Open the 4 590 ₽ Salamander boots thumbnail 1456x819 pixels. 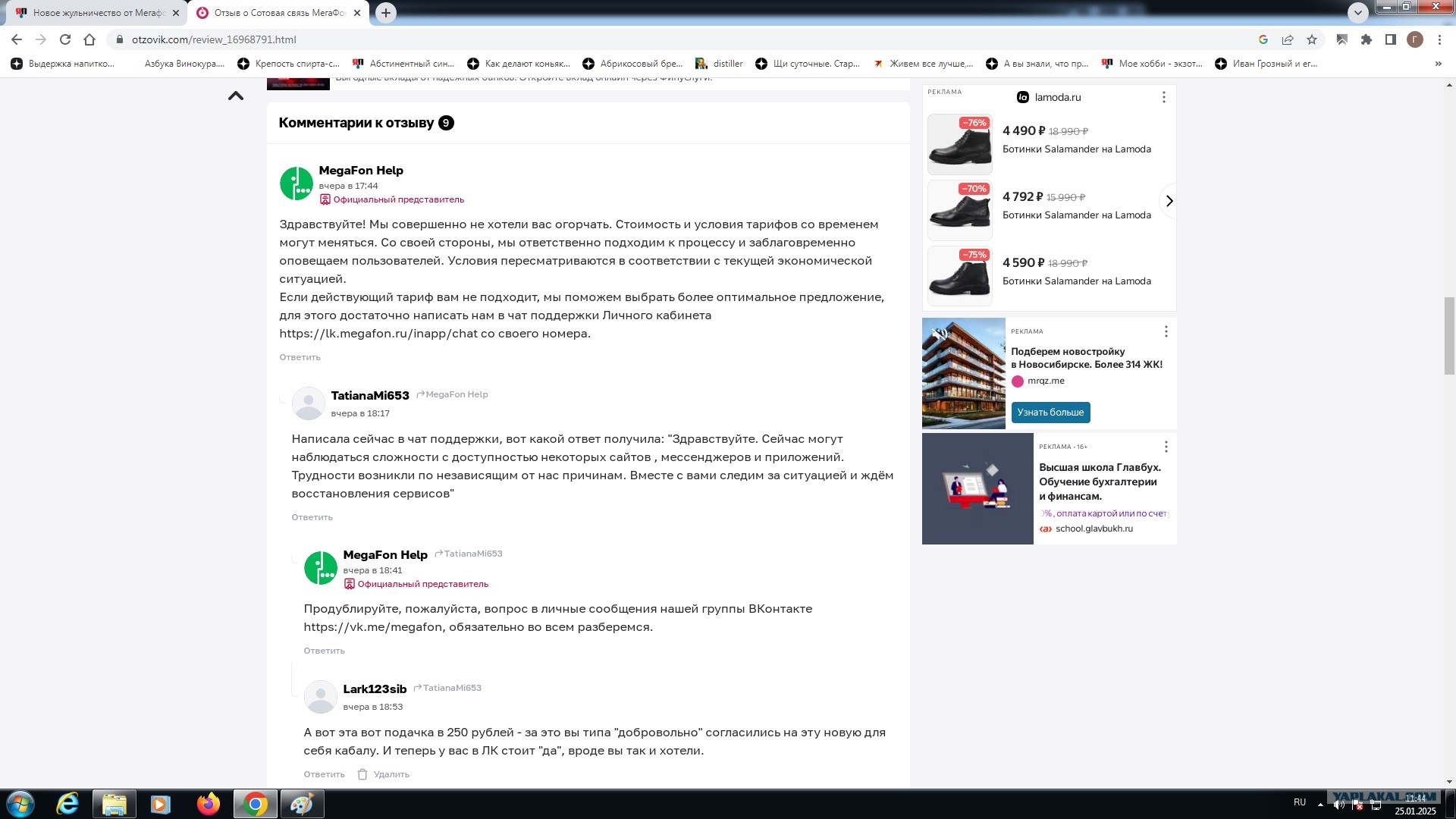pyautogui.click(x=960, y=276)
